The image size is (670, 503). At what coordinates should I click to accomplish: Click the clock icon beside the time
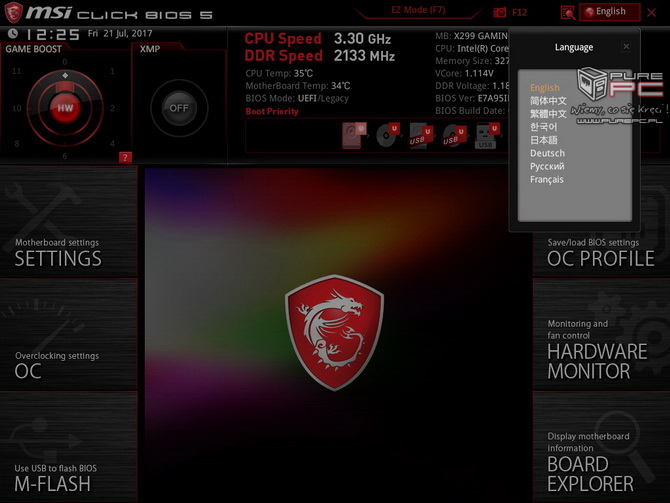click(13, 33)
